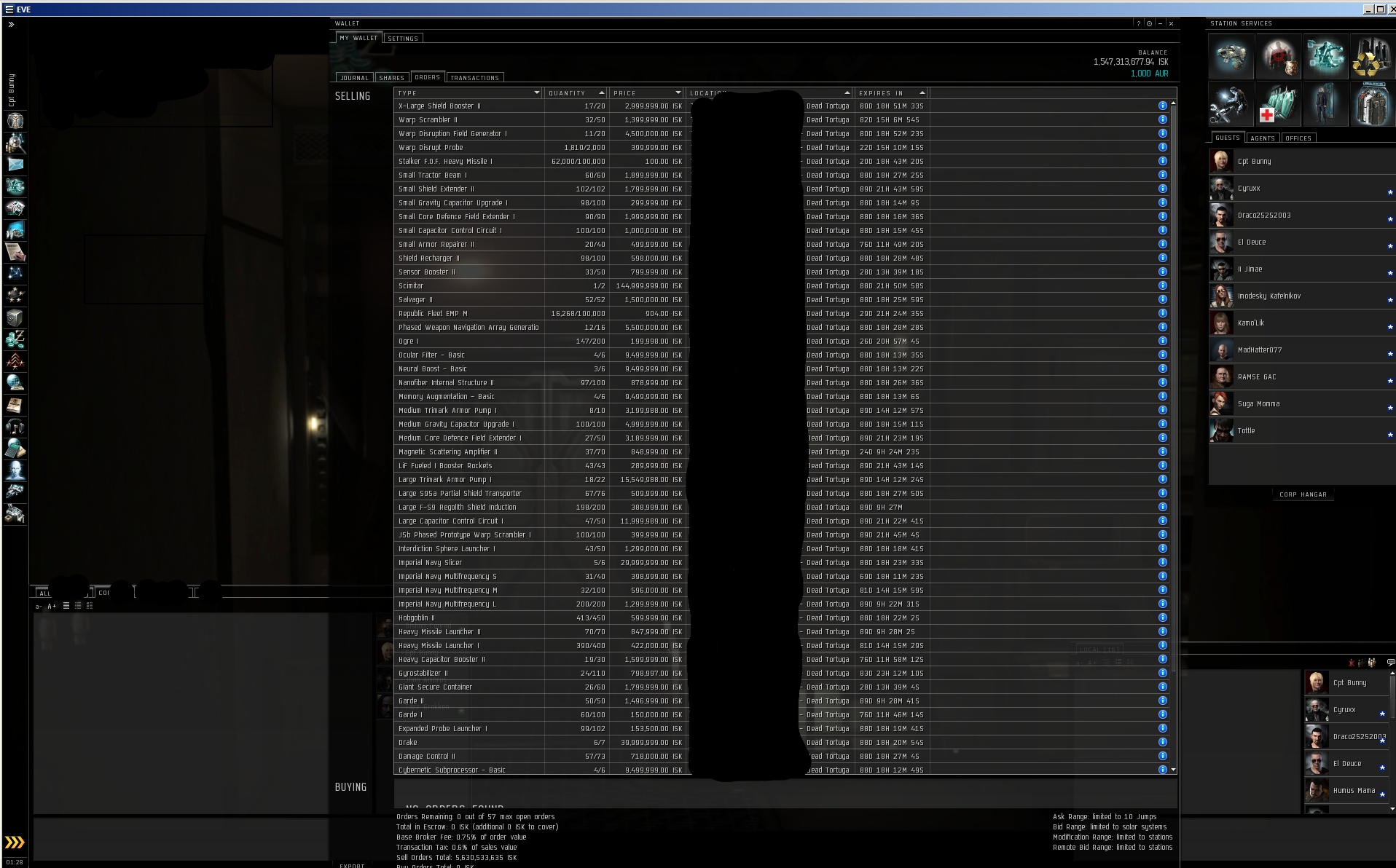Open the Journal book icon in the Neocom
Image resolution: width=1396 pixels, height=868 pixels.
point(15,405)
